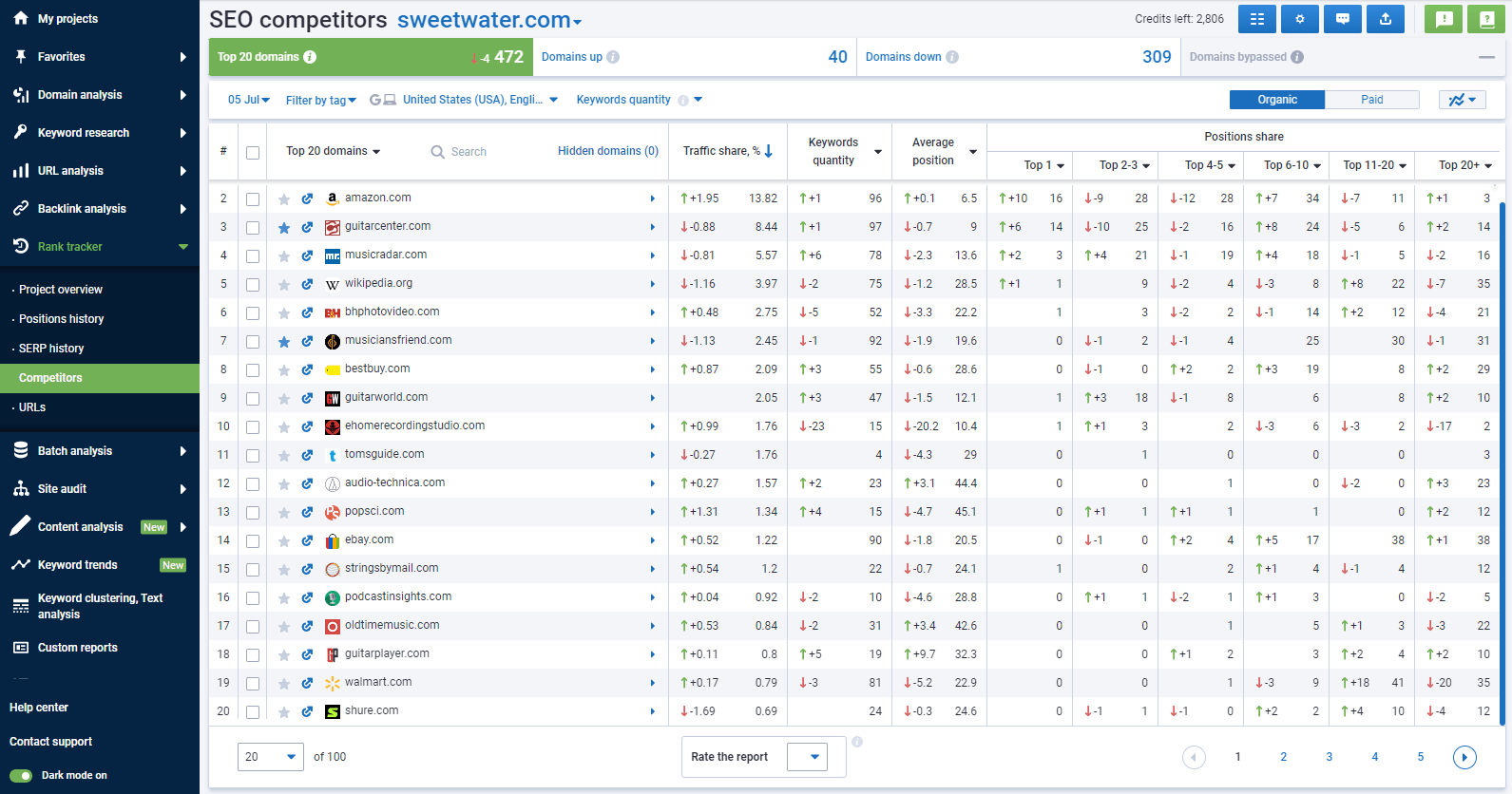The image size is (1512, 794).
Task: Click the Hidden domains (0) link
Action: point(608,151)
